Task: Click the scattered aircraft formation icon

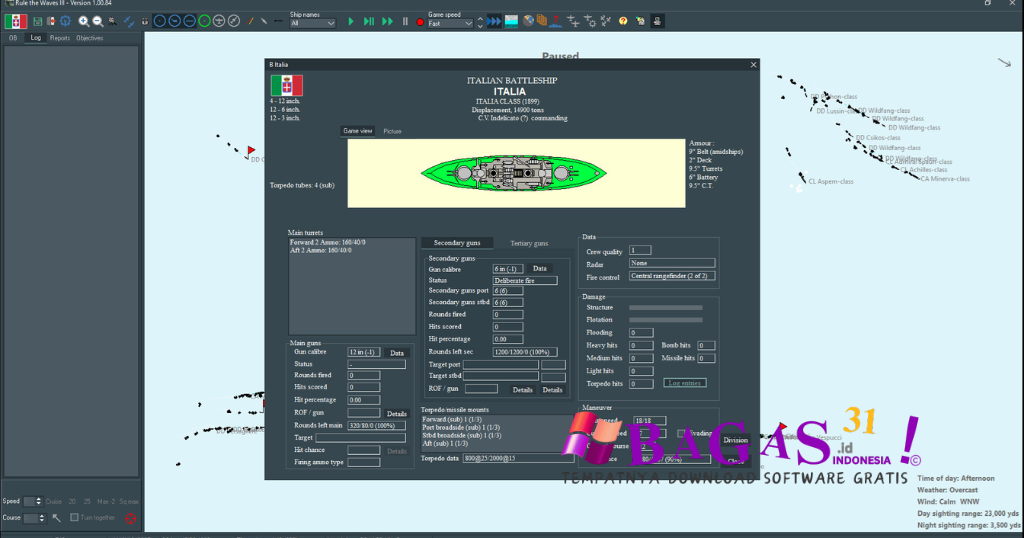Action: 605,22
